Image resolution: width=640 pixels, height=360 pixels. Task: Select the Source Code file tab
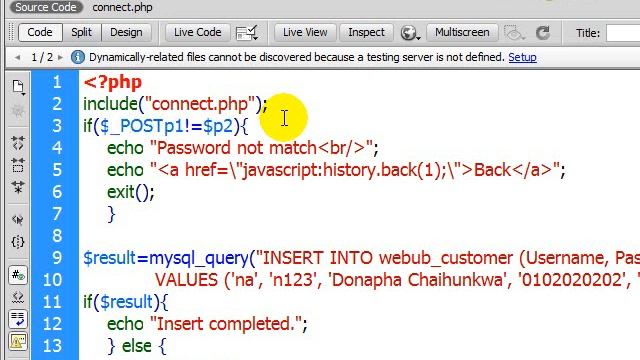tap(46, 7)
